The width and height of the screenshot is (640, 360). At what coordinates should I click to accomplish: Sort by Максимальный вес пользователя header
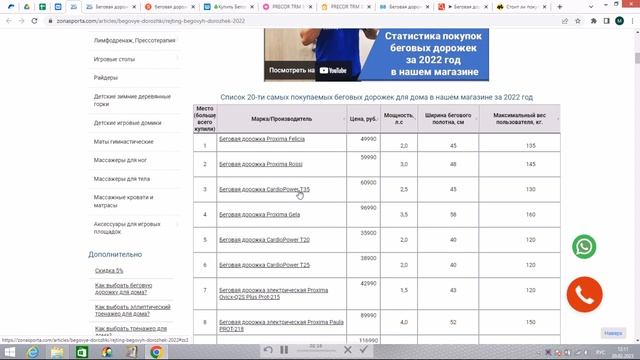click(519, 119)
